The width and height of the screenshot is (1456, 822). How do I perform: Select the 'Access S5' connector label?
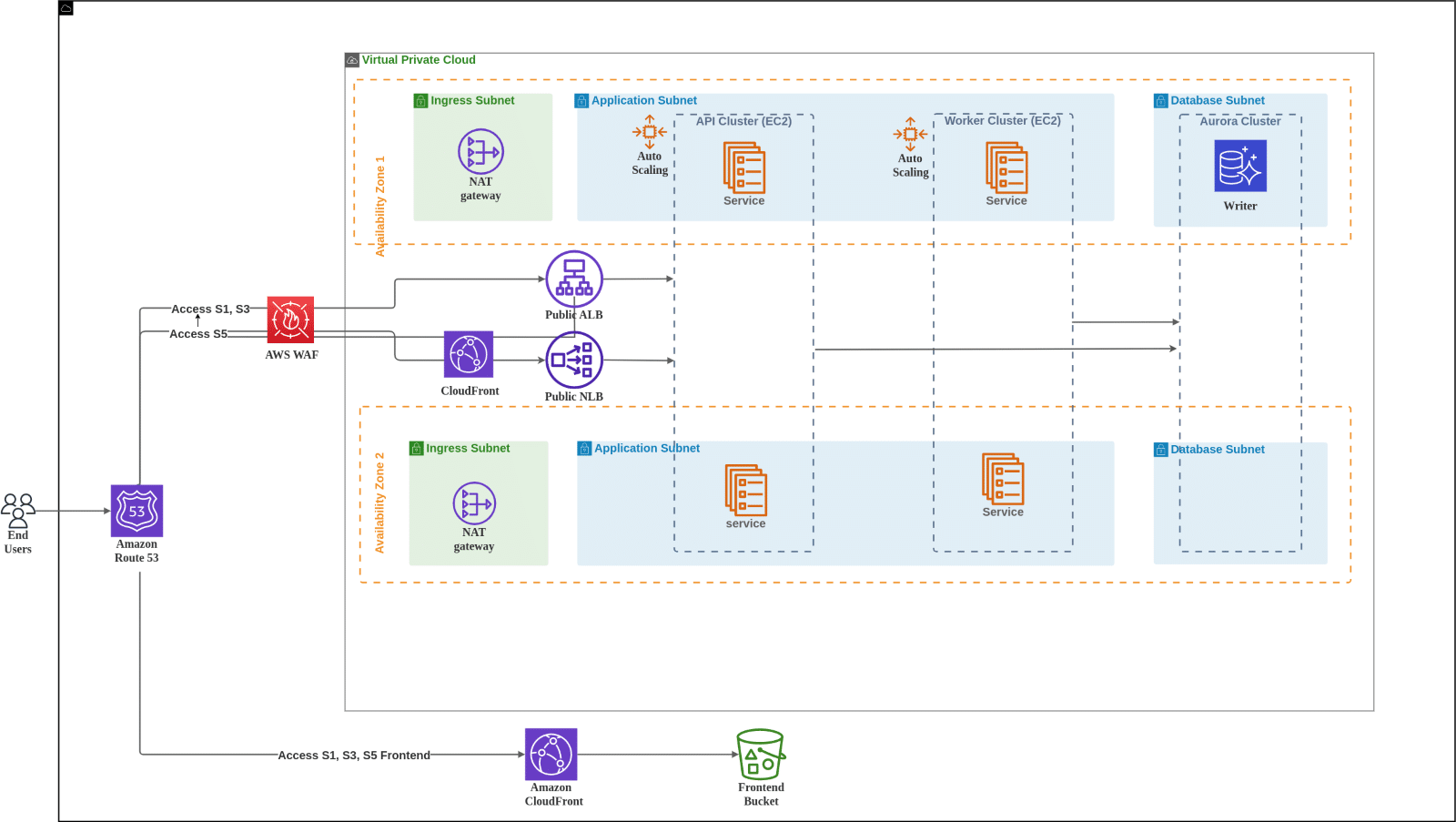198,334
